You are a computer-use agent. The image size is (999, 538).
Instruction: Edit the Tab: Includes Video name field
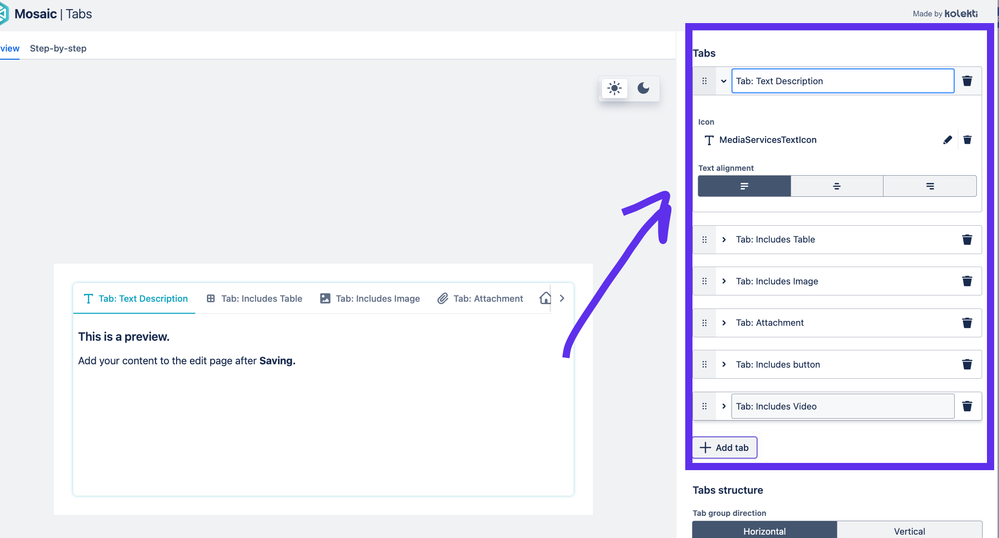842,406
